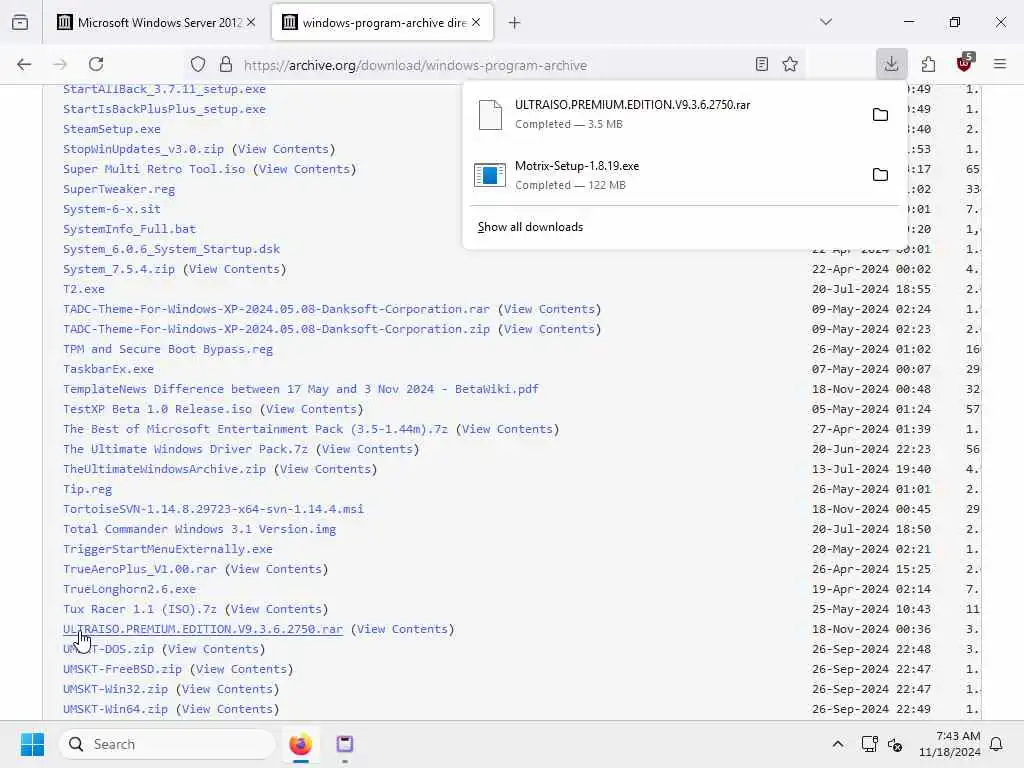Open the Windows Start button
Viewport: 1024px width, 768px height.
pos(32,744)
